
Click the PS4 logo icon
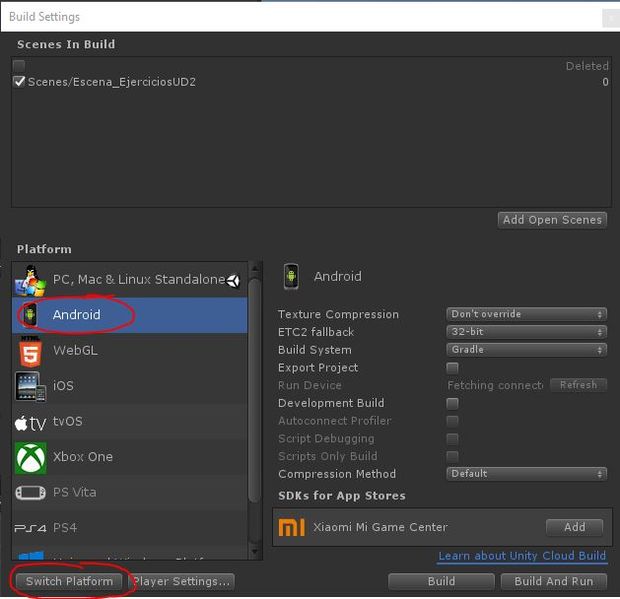click(30, 528)
